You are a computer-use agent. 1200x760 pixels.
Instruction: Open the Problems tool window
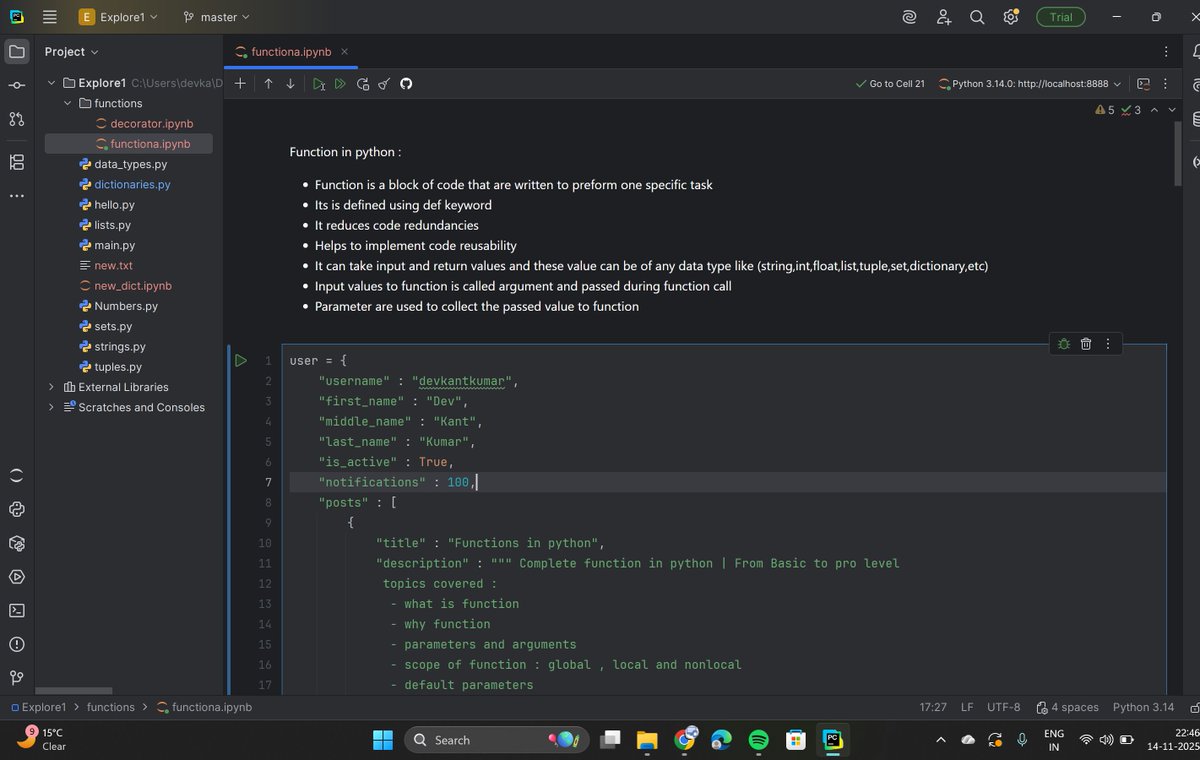(16, 644)
